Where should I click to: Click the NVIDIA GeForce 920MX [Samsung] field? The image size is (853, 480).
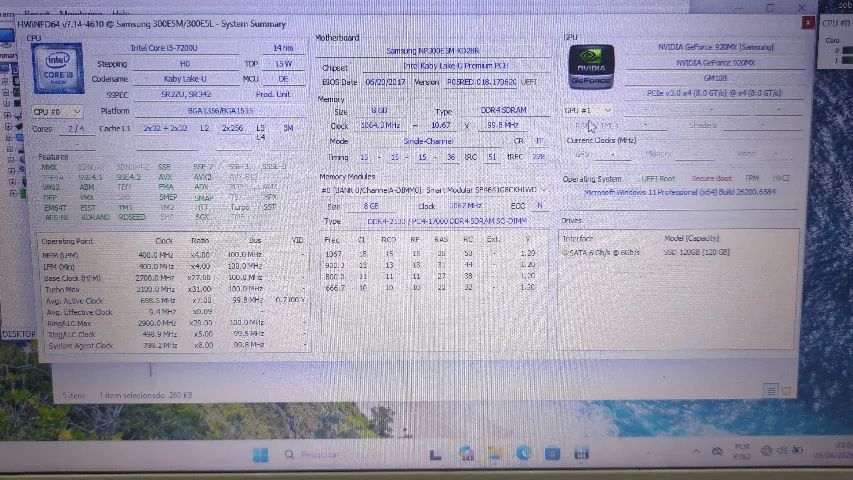pyautogui.click(x=715, y=47)
